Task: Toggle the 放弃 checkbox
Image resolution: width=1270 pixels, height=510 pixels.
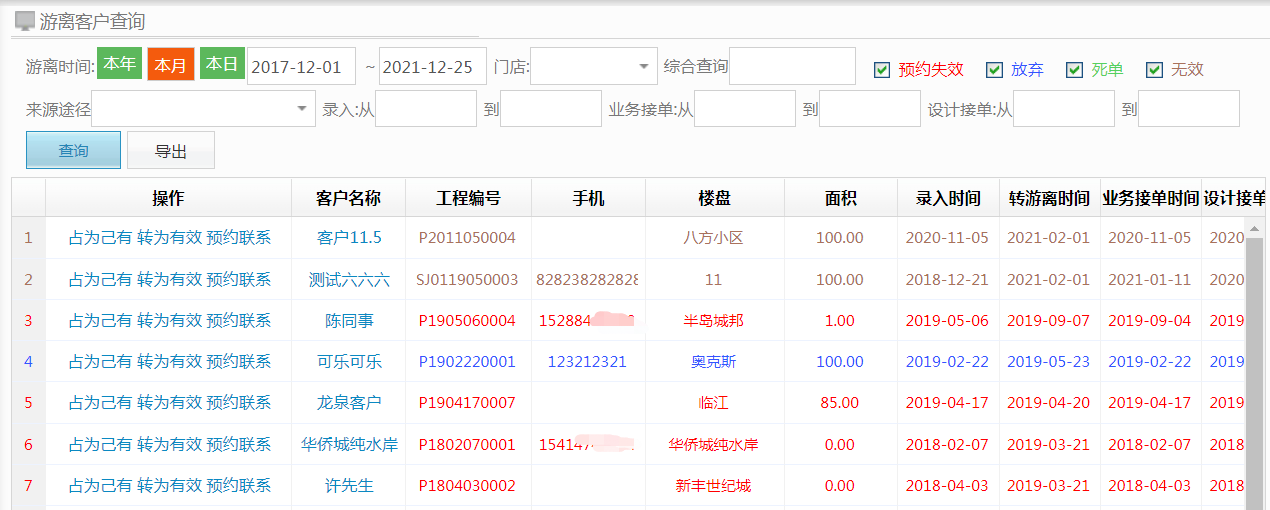Action: (x=994, y=70)
